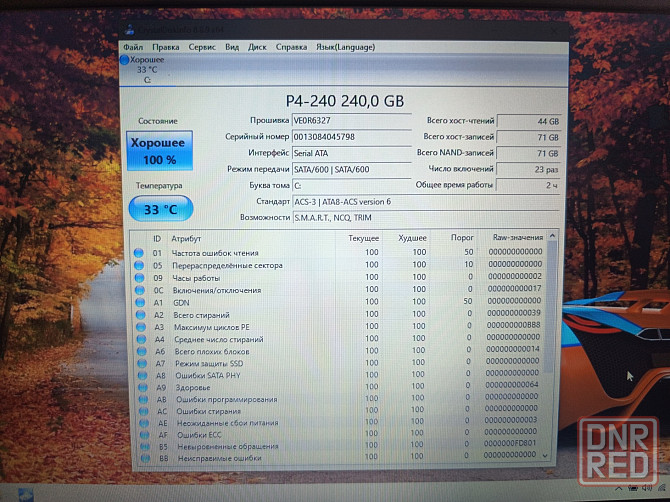
Task: Open the Справка menu
Action: pos(291,47)
